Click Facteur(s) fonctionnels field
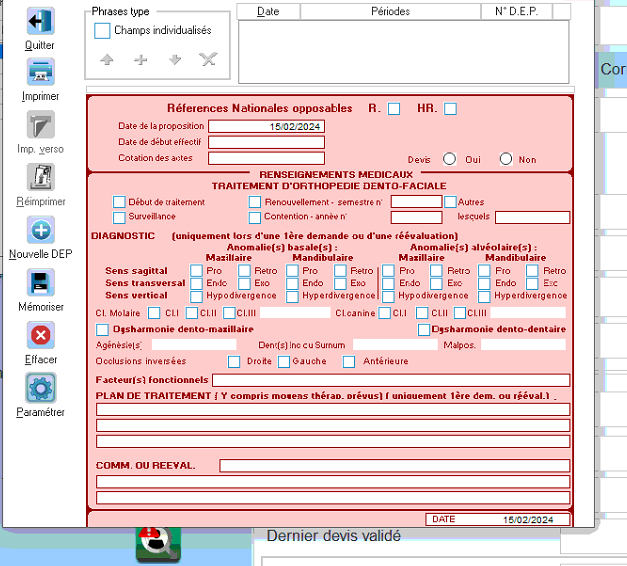Screen dimensions: 627x566 (391, 380)
